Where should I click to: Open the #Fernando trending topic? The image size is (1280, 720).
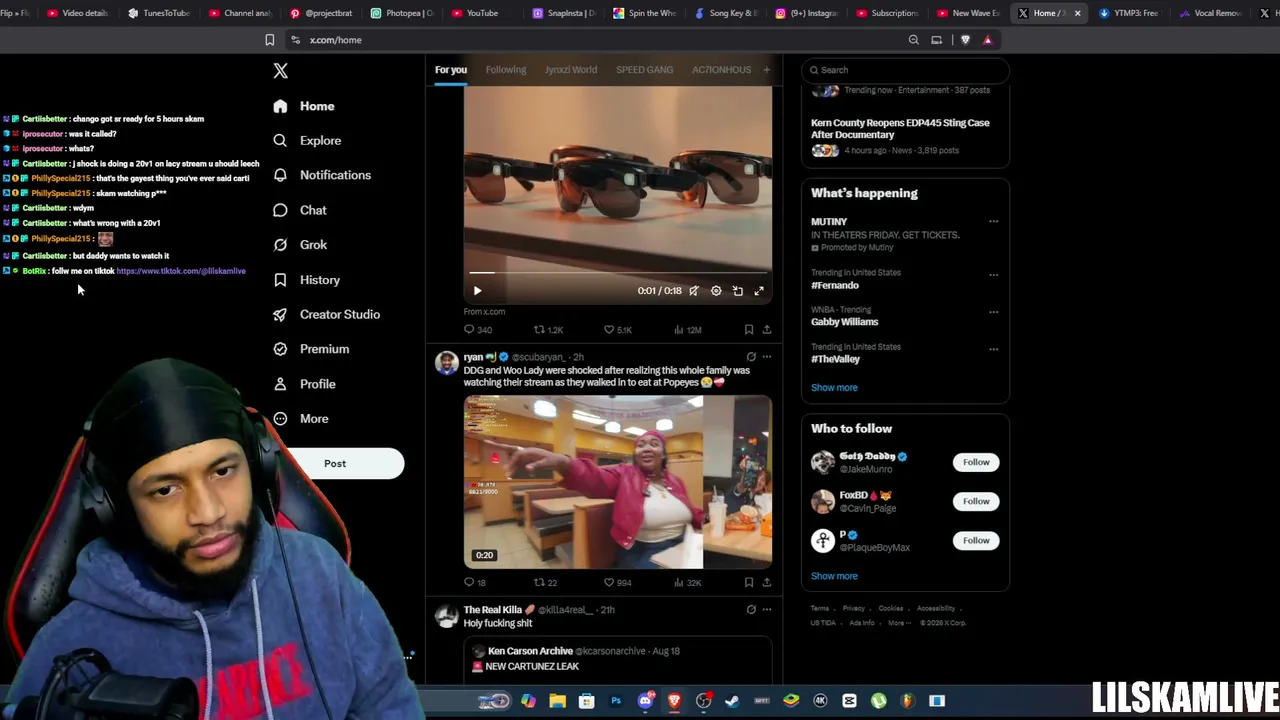pos(835,286)
